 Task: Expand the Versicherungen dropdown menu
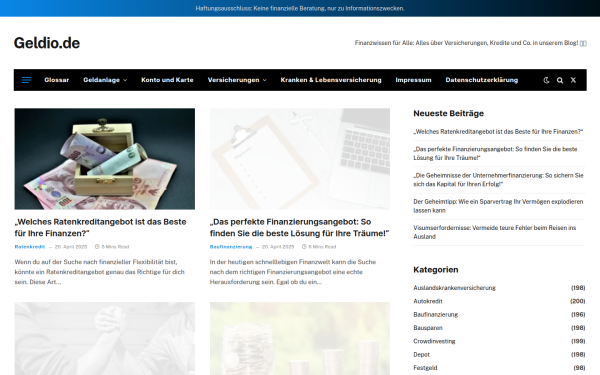(237, 80)
